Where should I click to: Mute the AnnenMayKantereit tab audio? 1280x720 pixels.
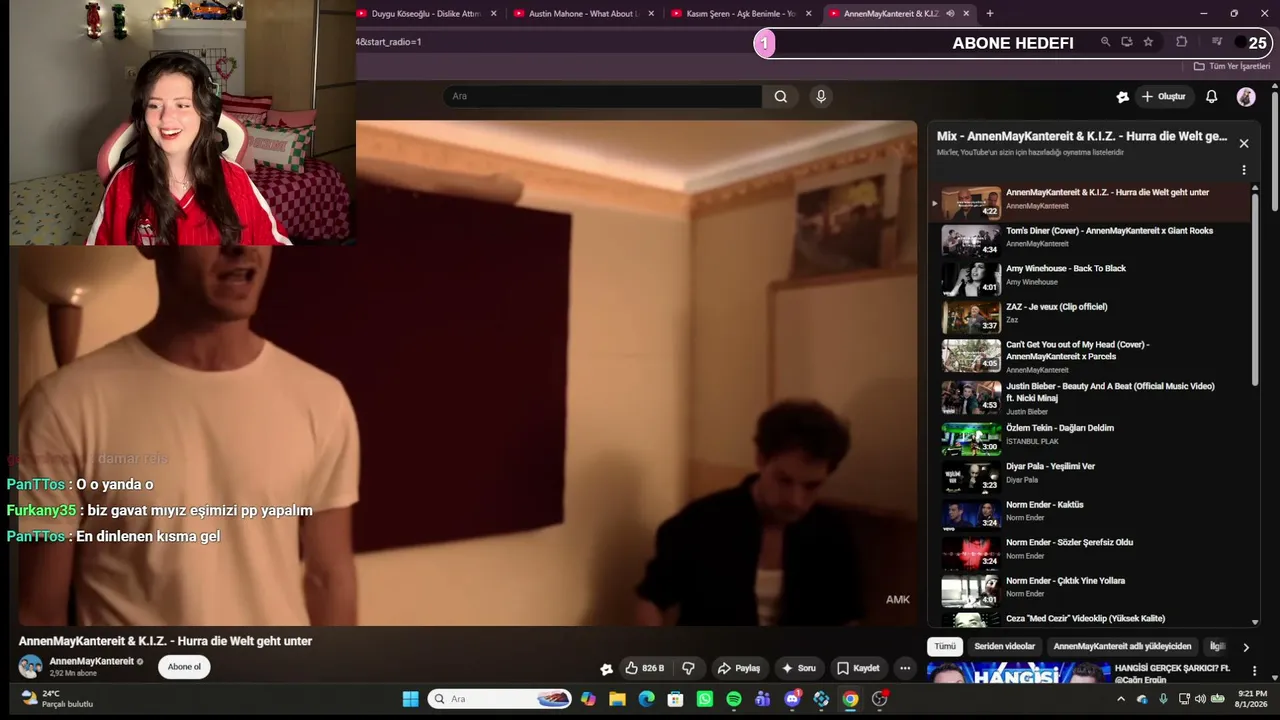(950, 13)
